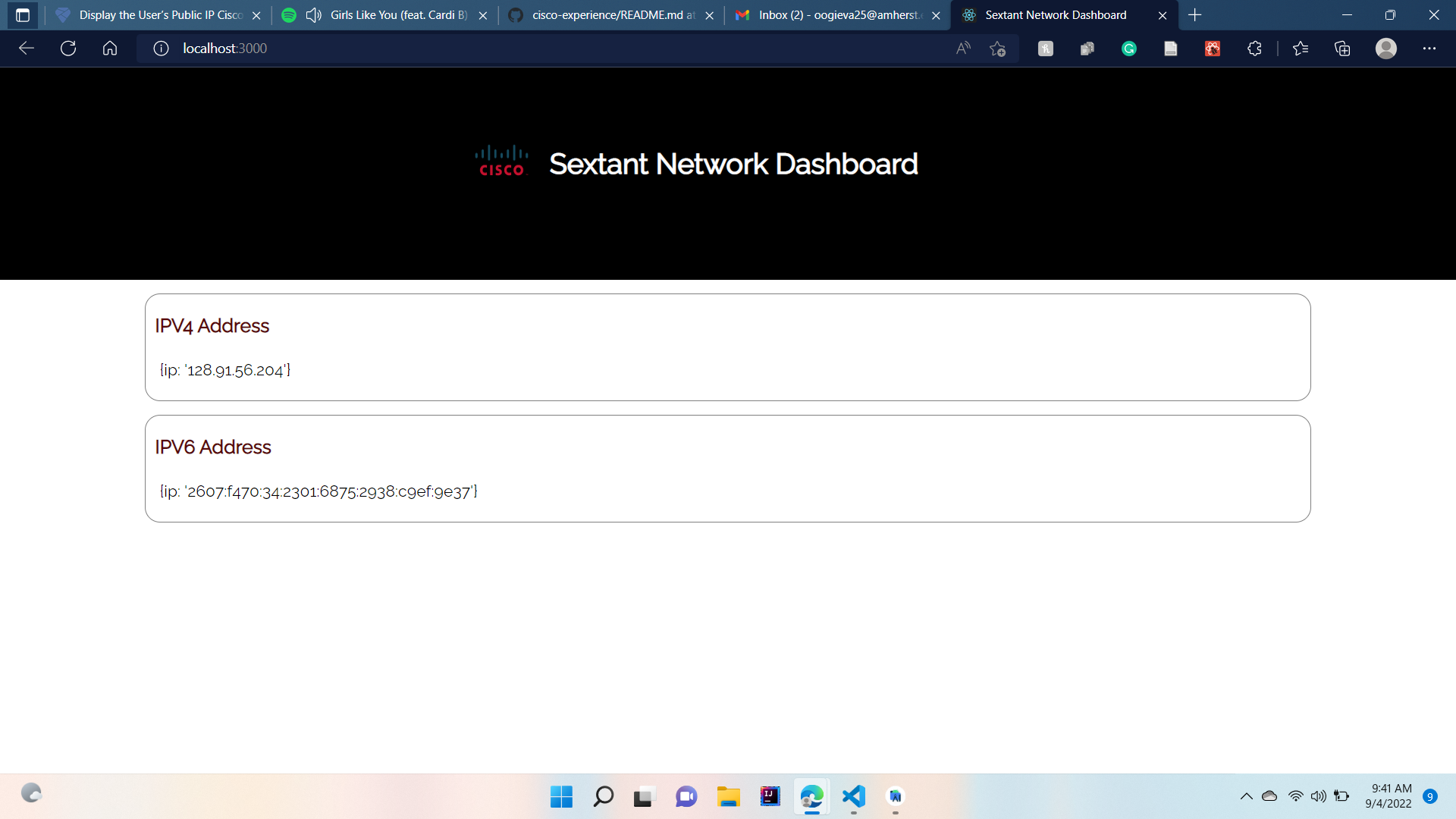Open Visual Studio Code from taskbar
The image size is (1456, 819).
(854, 796)
